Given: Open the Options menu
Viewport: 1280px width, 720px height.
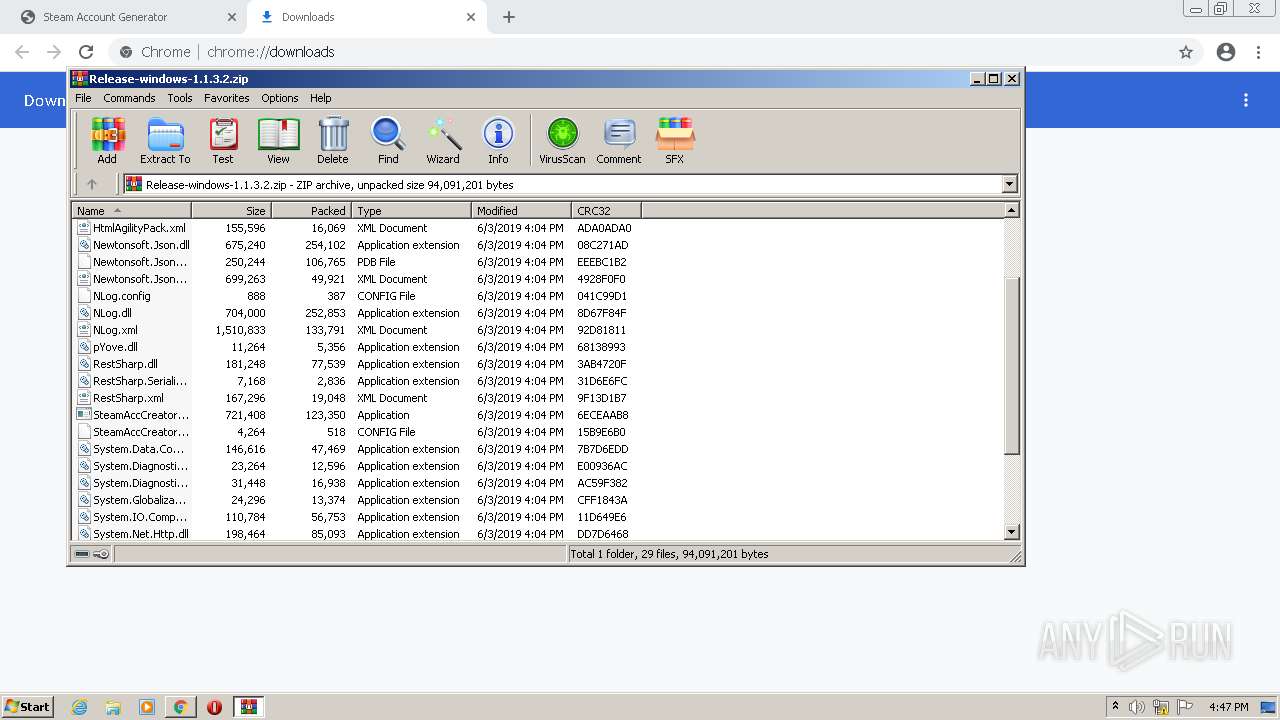Looking at the screenshot, I should [x=280, y=98].
